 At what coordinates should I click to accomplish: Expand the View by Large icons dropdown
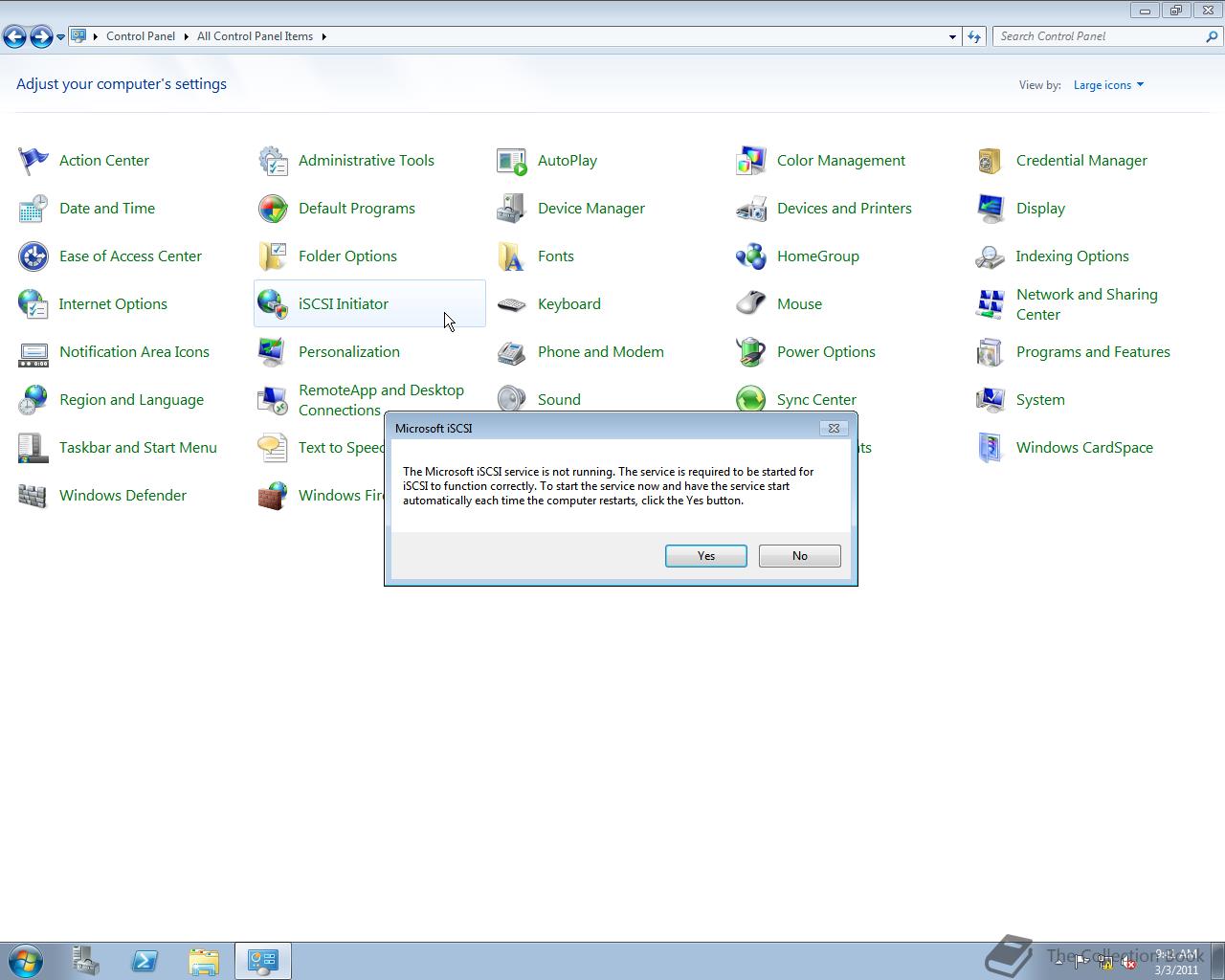pos(1108,85)
